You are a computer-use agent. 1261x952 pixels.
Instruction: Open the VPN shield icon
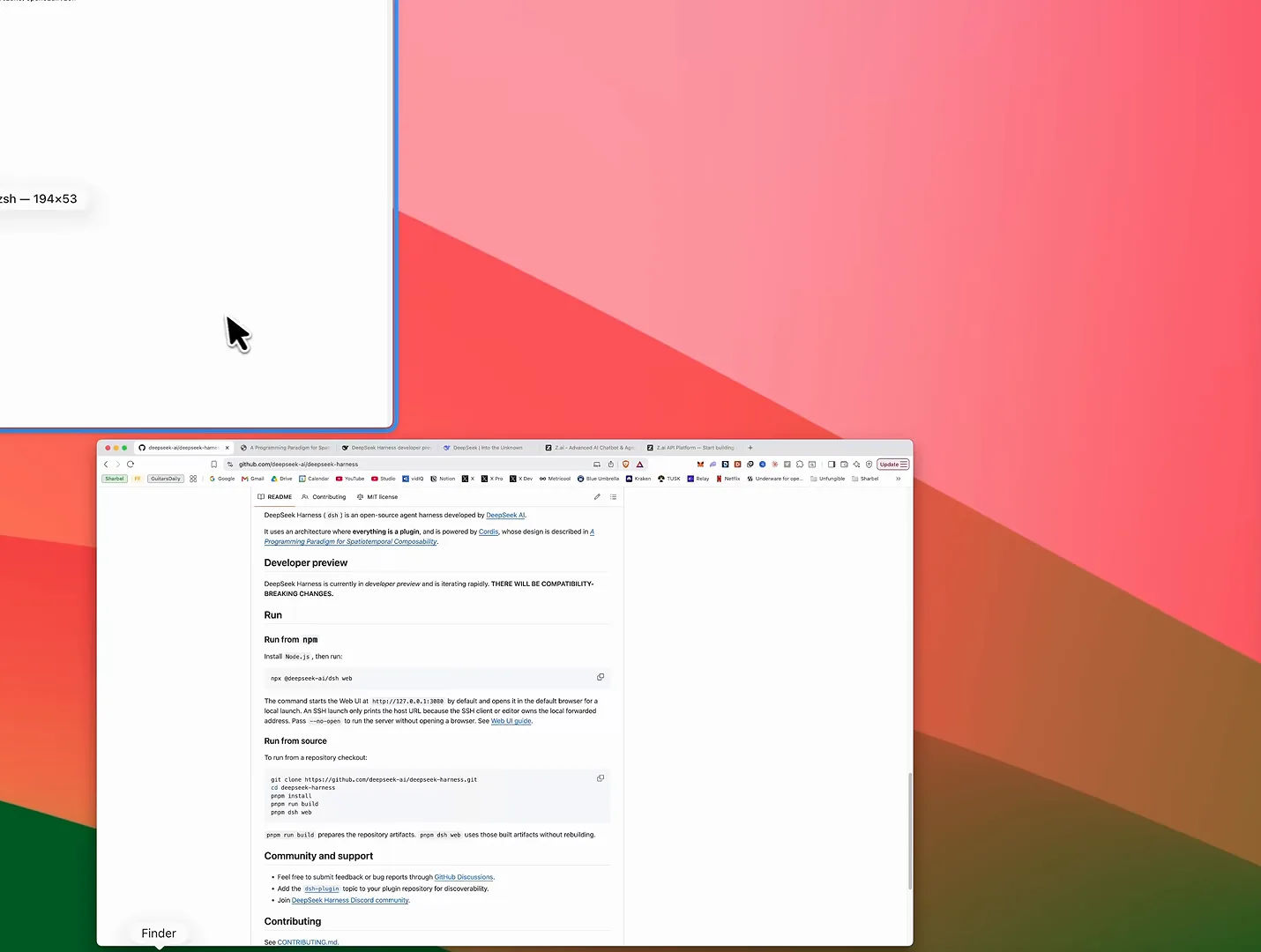tap(869, 465)
